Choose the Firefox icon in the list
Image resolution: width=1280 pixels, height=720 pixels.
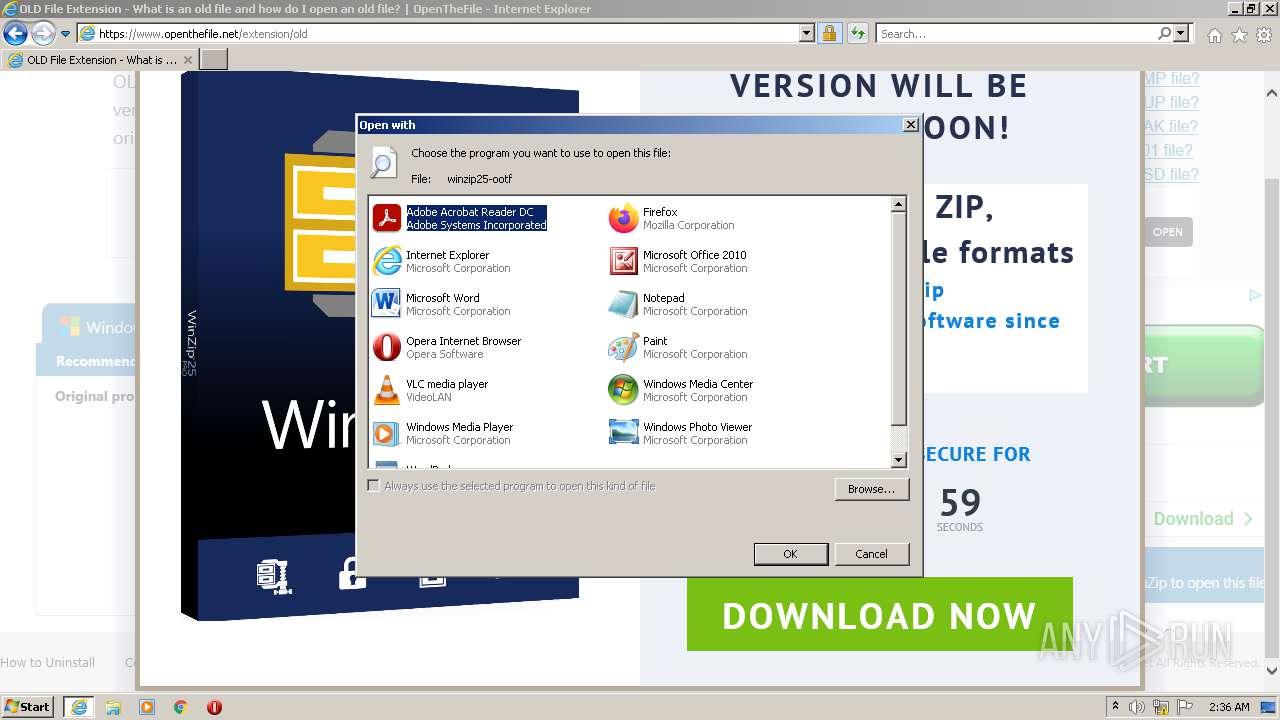coord(624,218)
